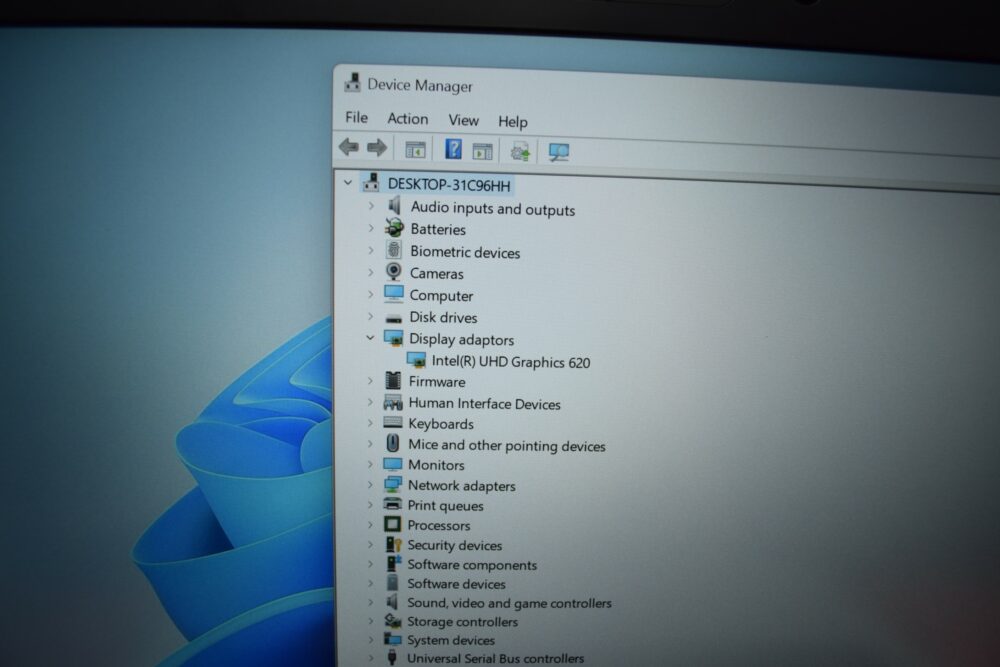Expand the Cameras node arrow
Screen dimensions: 1000x667
371,272
